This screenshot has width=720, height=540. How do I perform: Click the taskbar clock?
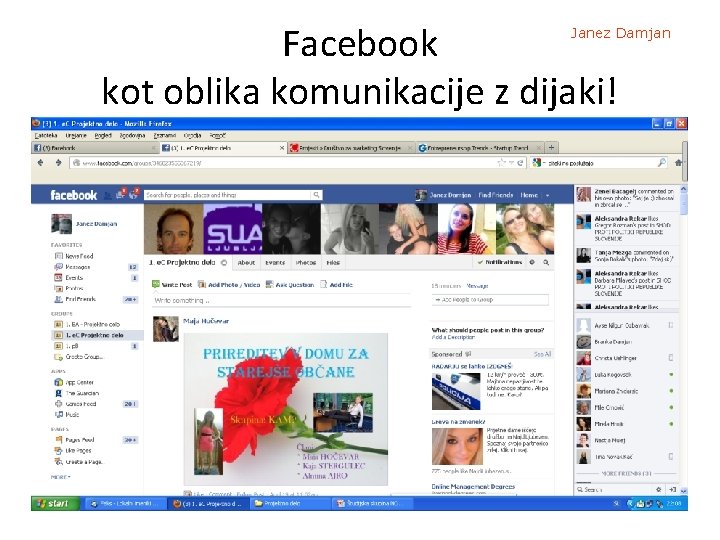point(674,504)
